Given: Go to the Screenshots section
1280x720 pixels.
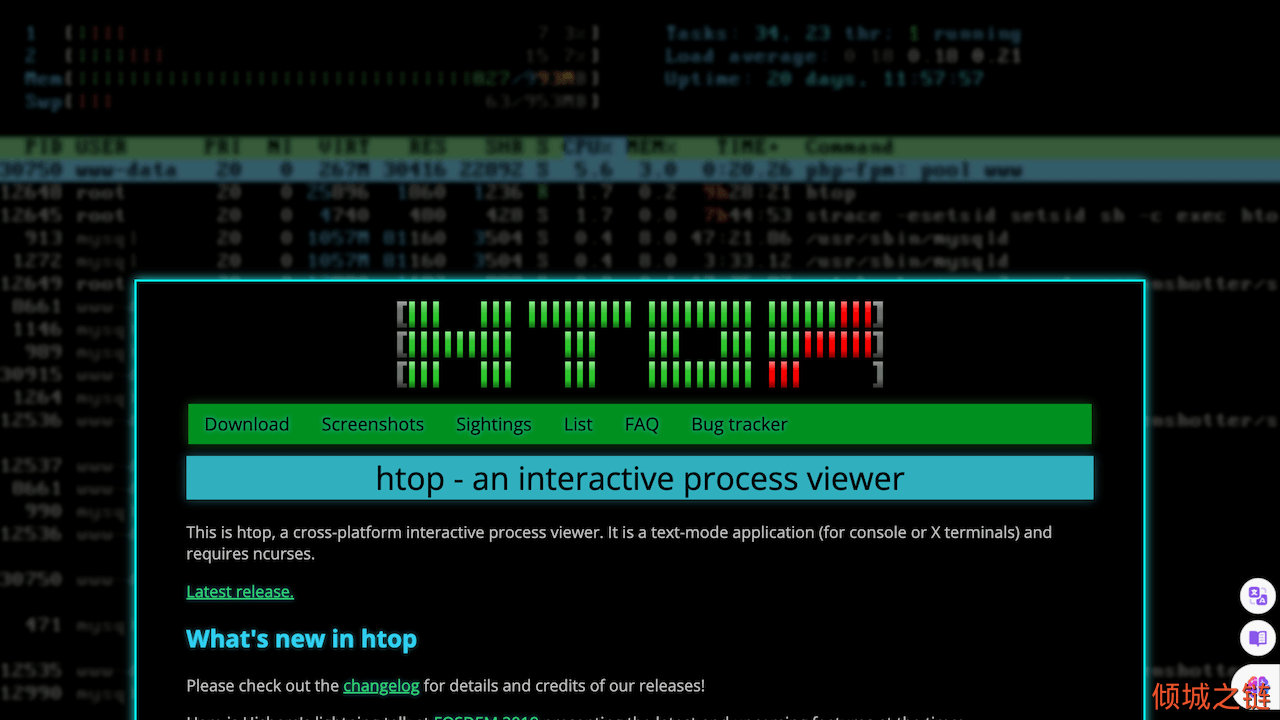Looking at the screenshot, I should 372,424.
